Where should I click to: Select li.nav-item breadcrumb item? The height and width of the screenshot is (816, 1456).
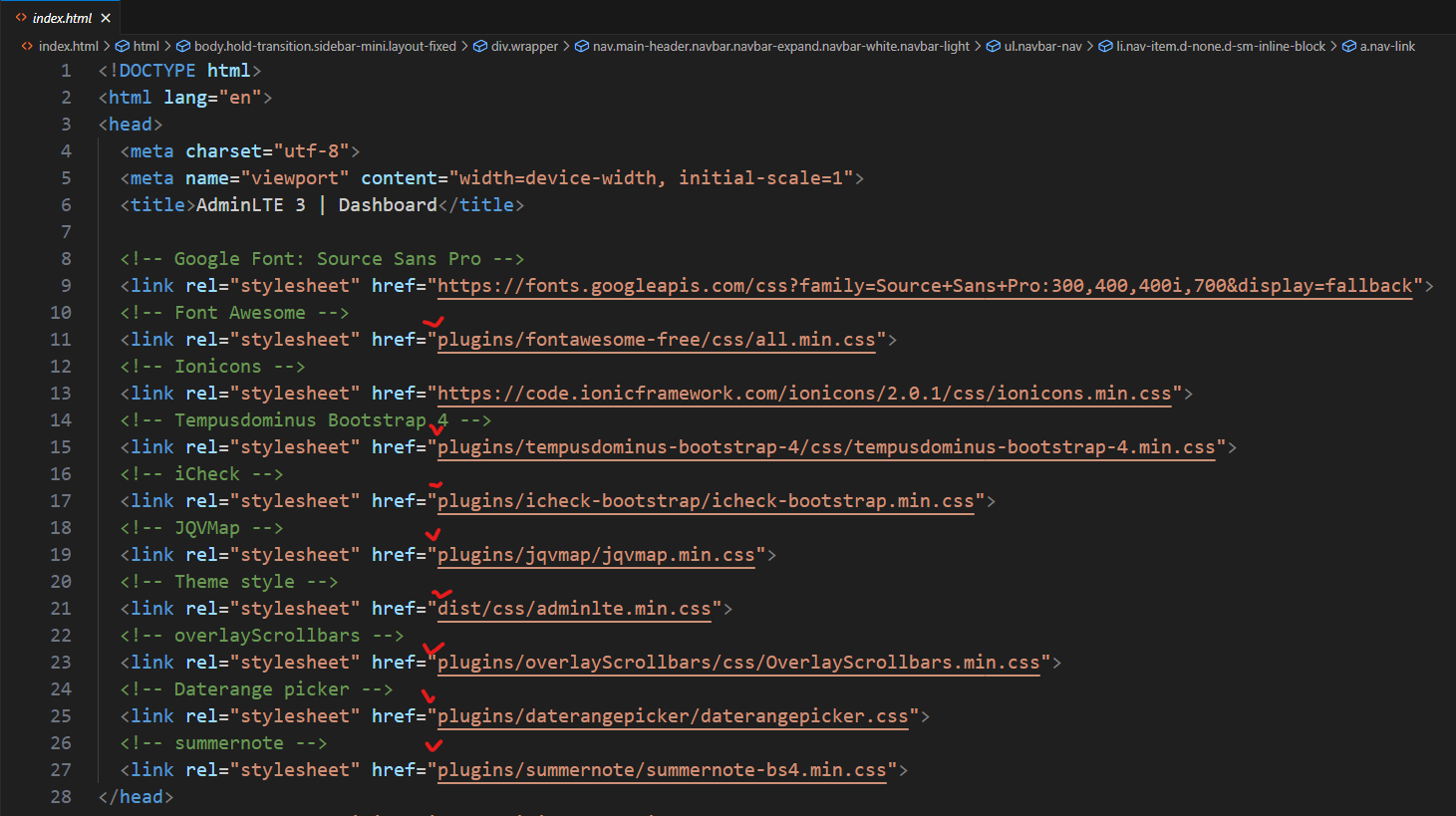tap(1221, 46)
